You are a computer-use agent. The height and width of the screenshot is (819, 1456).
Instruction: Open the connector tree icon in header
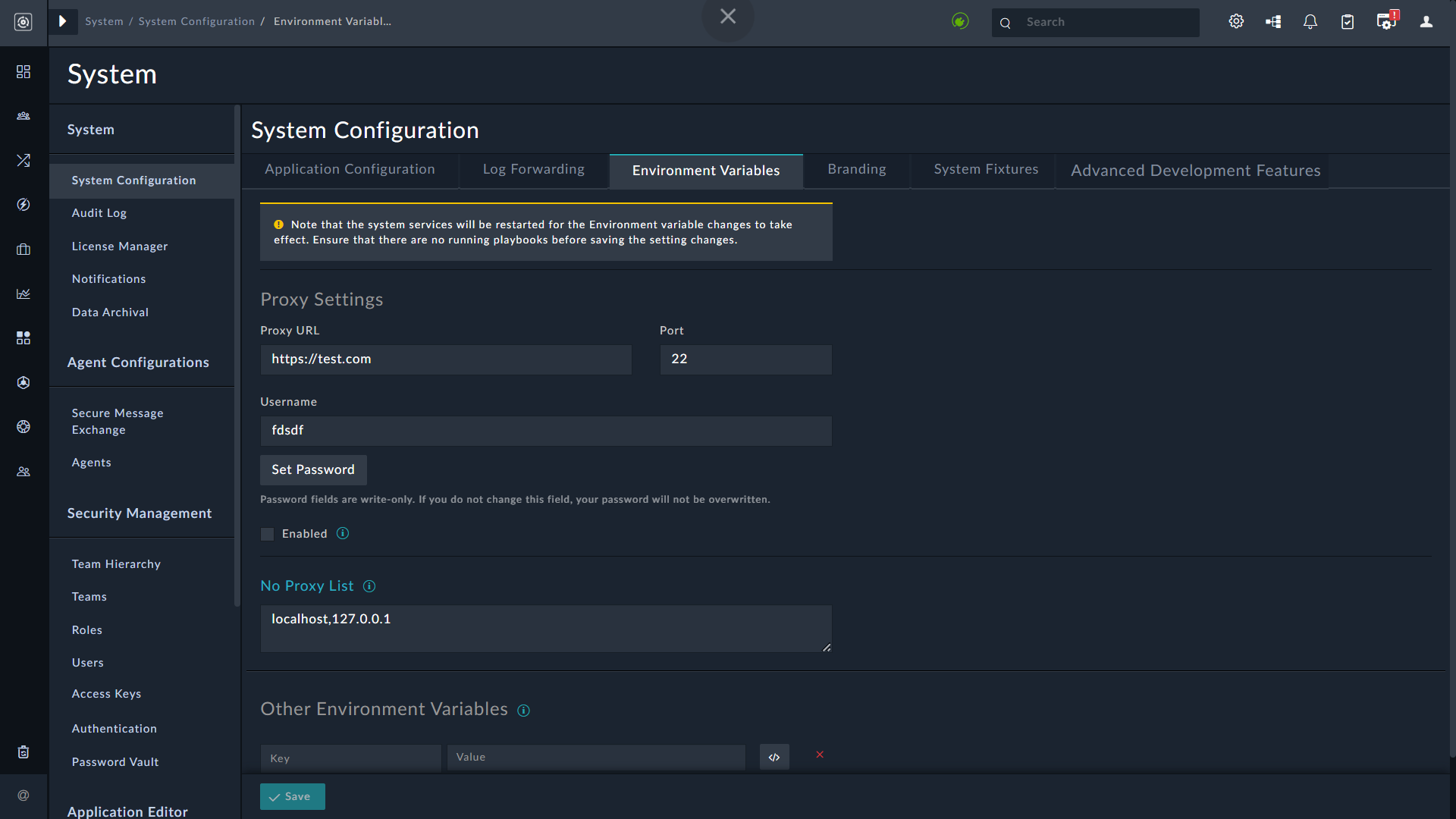1273,21
